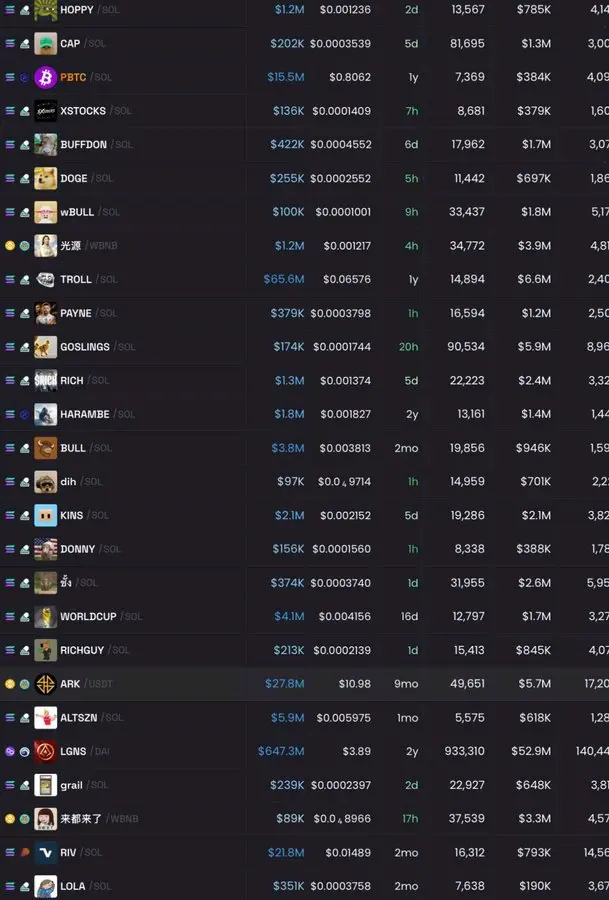The height and width of the screenshot is (900, 609).
Task: Click the 20h age in GOSLINGS row
Action: point(409,347)
